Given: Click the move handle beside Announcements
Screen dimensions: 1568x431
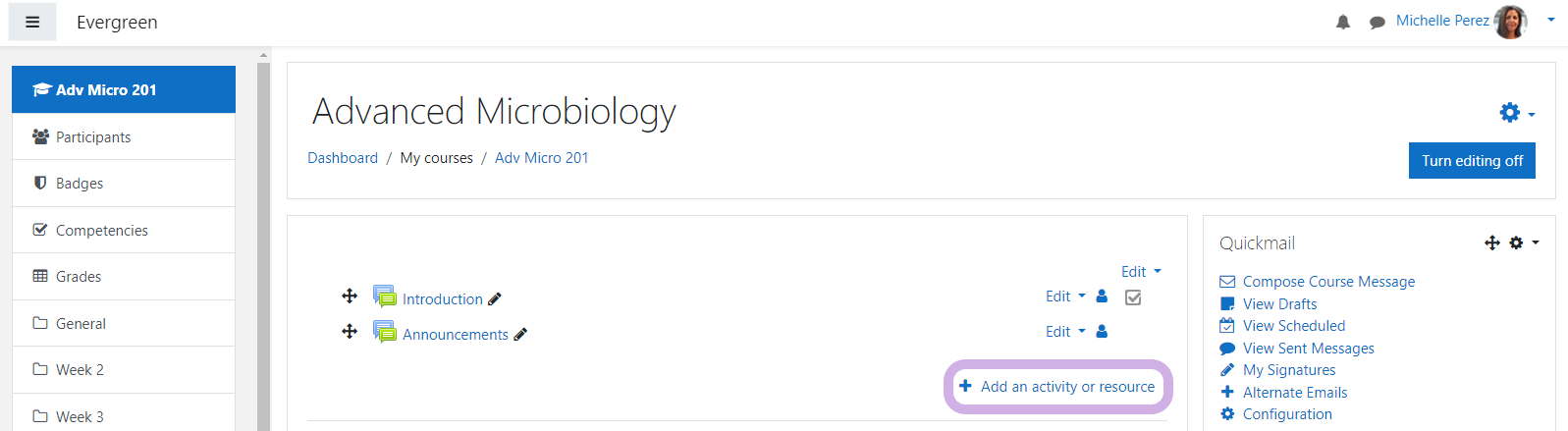Looking at the screenshot, I should pyautogui.click(x=350, y=331).
